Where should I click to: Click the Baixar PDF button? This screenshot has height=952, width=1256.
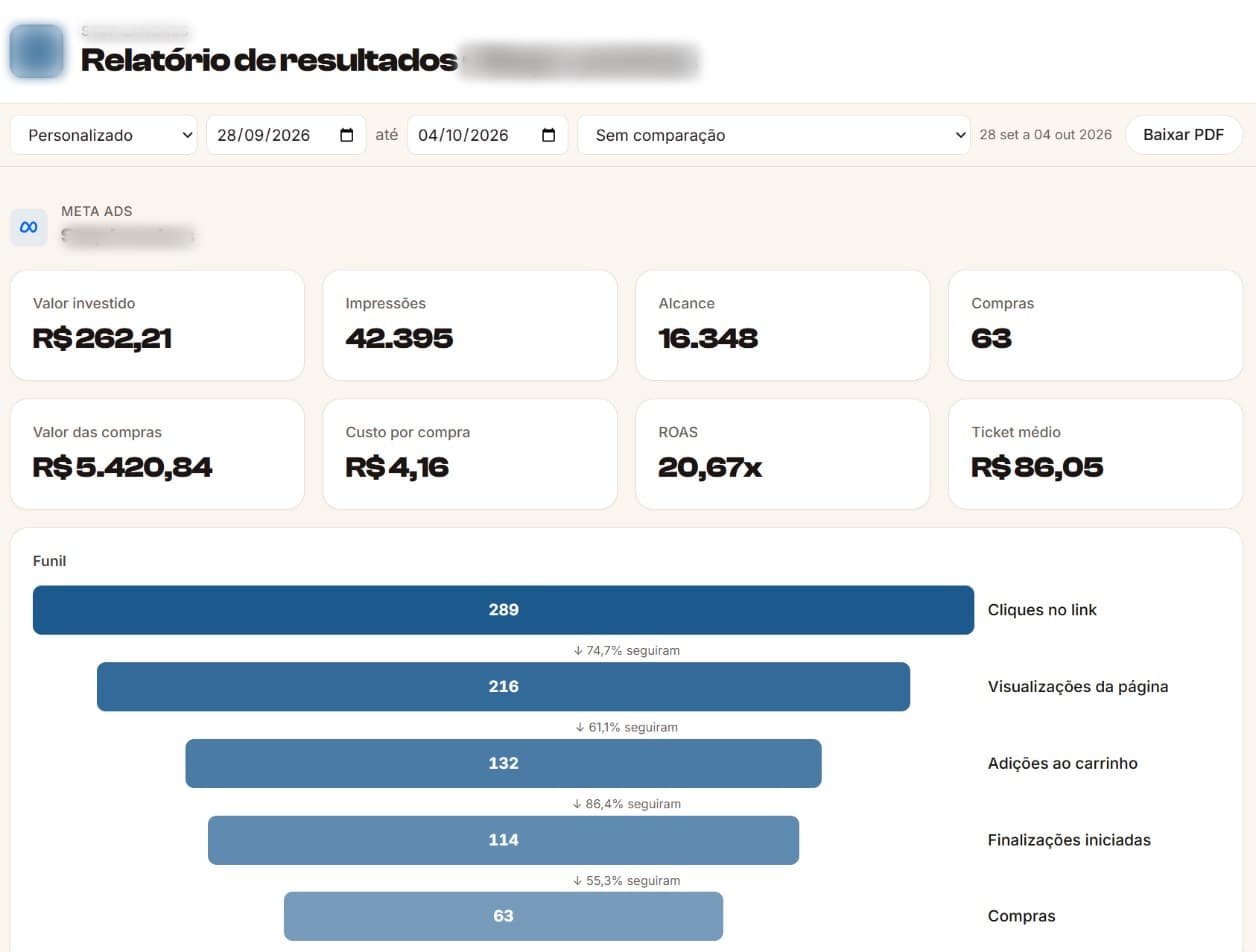[x=1184, y=135]
